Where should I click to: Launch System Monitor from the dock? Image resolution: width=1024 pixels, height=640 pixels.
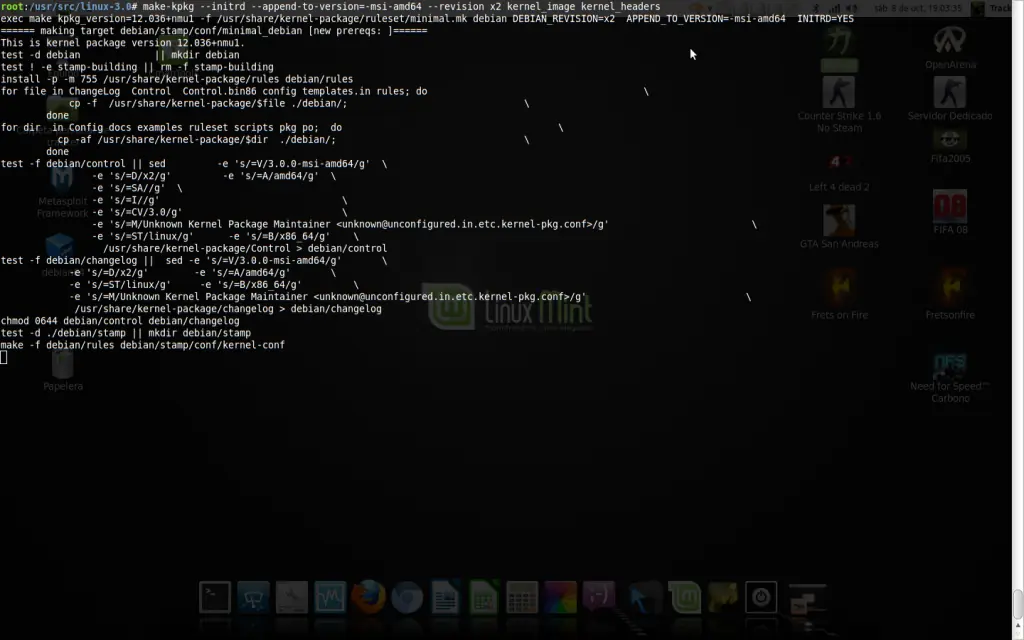[x=330, y=597]
